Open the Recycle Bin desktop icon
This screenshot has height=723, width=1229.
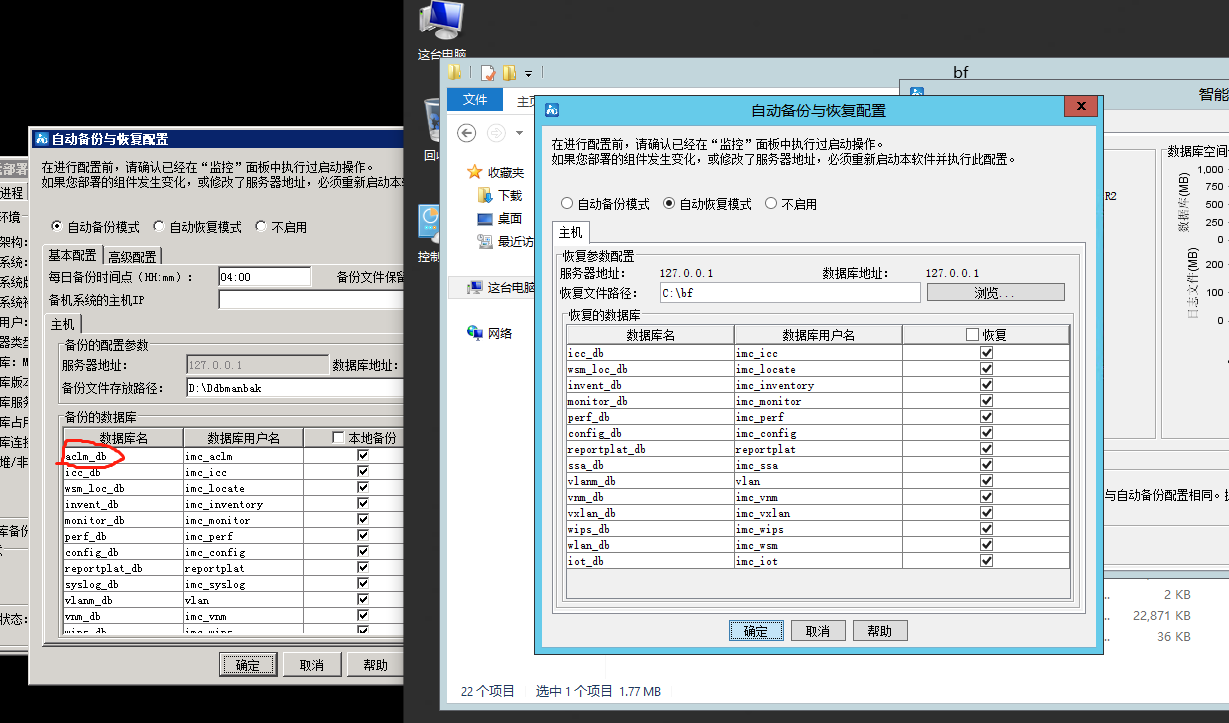pos(433,130)
